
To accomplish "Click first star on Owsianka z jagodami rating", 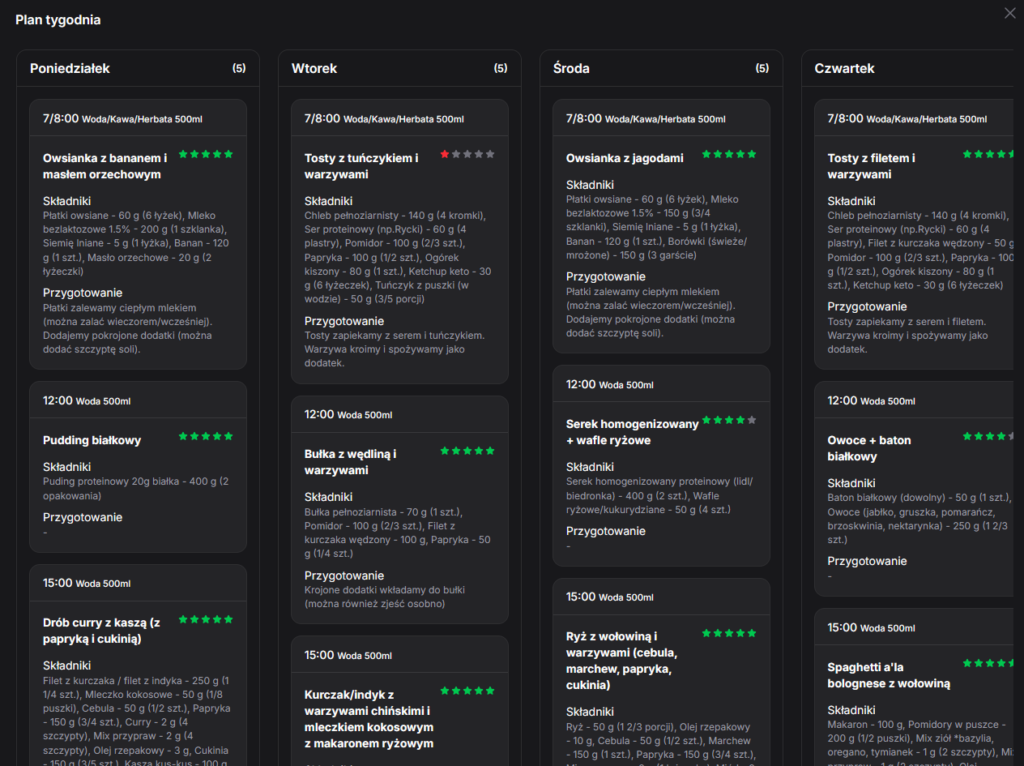I will 706,155.
